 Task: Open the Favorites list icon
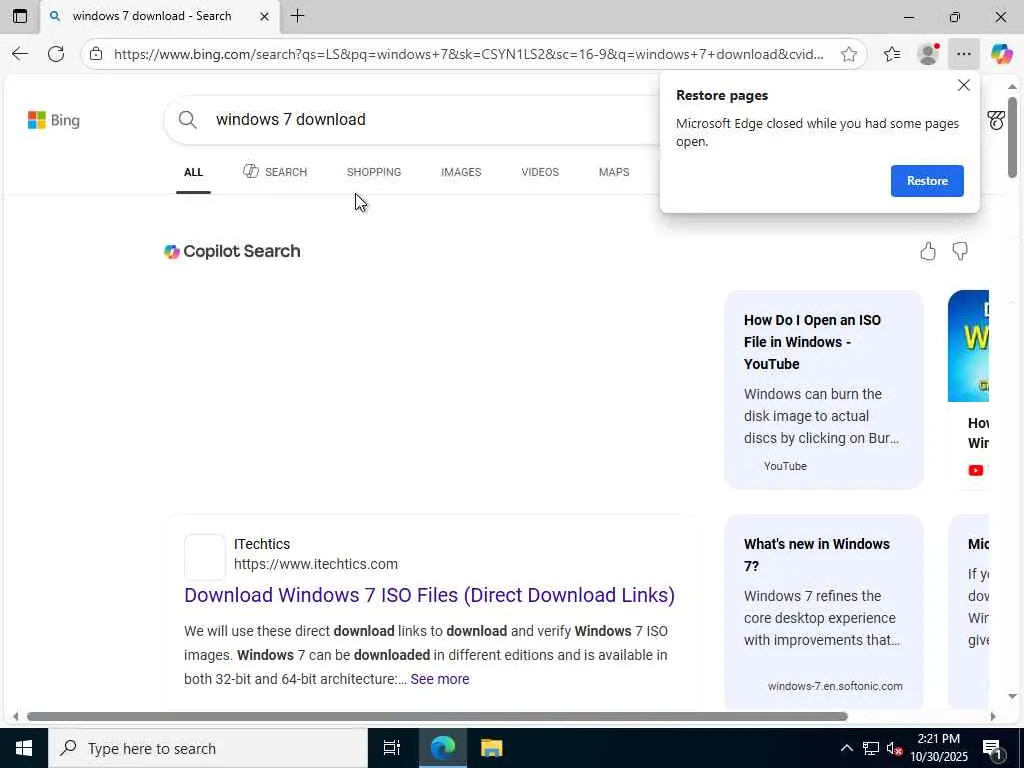[x=892, y=54]
